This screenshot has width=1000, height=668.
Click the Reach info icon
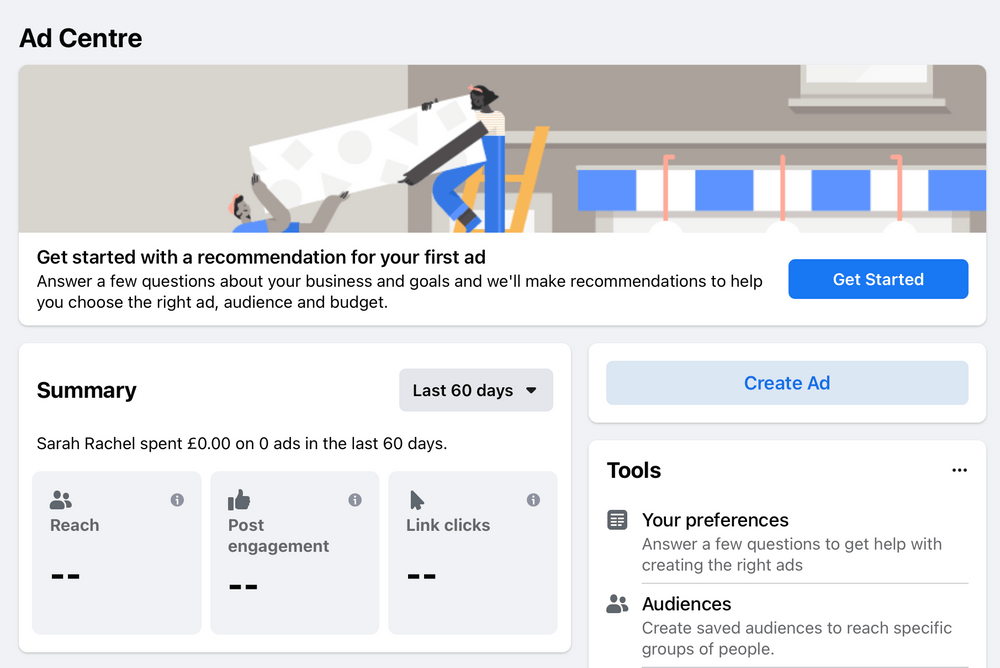(178, 500)
